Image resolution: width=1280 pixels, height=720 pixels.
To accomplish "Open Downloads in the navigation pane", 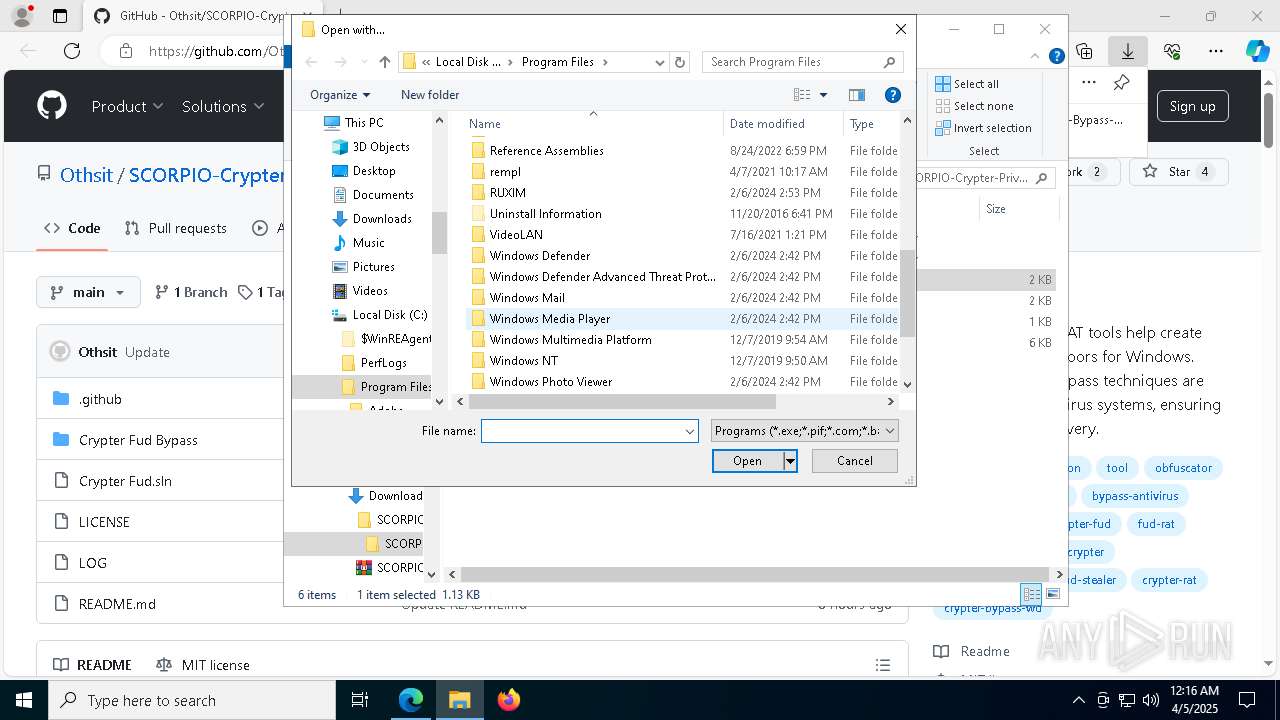I will pyautogui.click(x=382, y=219).
